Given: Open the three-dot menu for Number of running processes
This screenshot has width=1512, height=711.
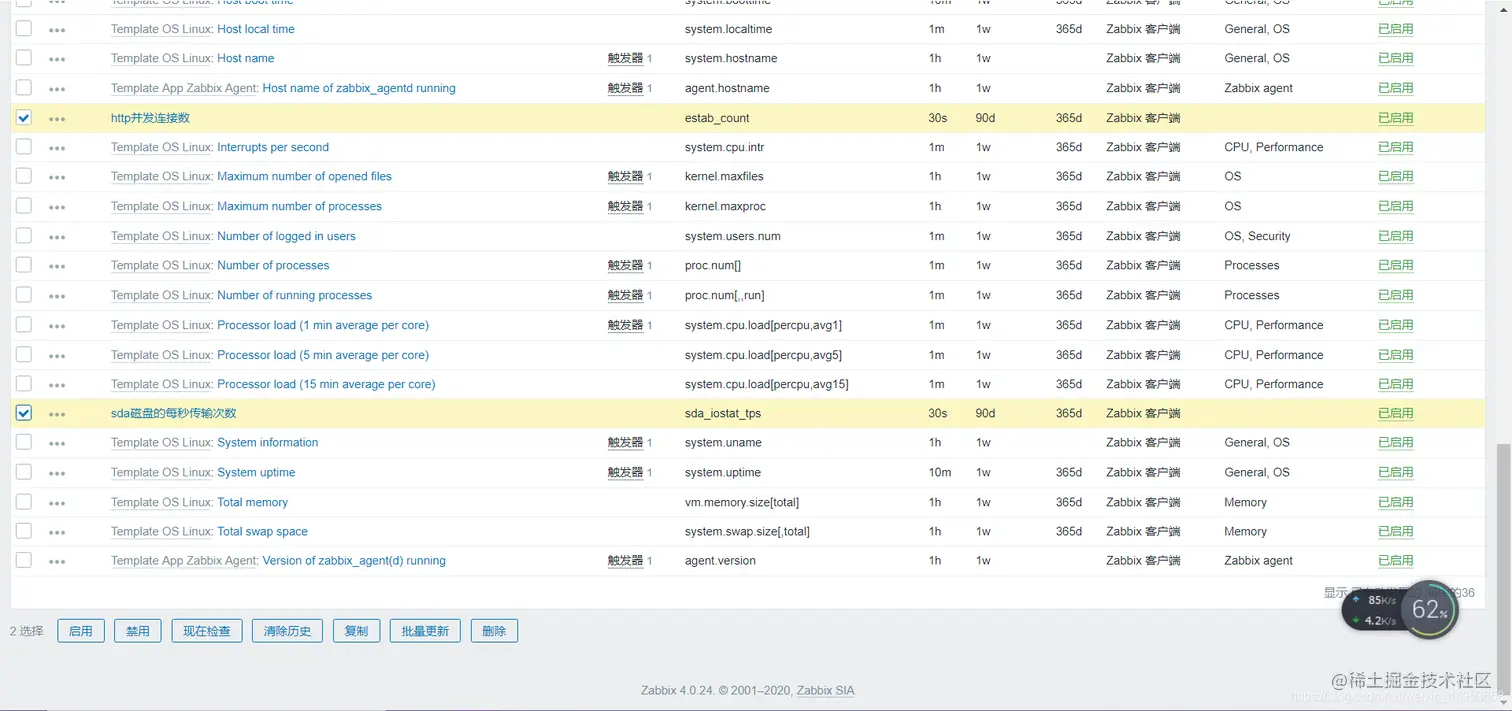Looking at the screenshot, I should pyautogui.click(x=57, y=296).
